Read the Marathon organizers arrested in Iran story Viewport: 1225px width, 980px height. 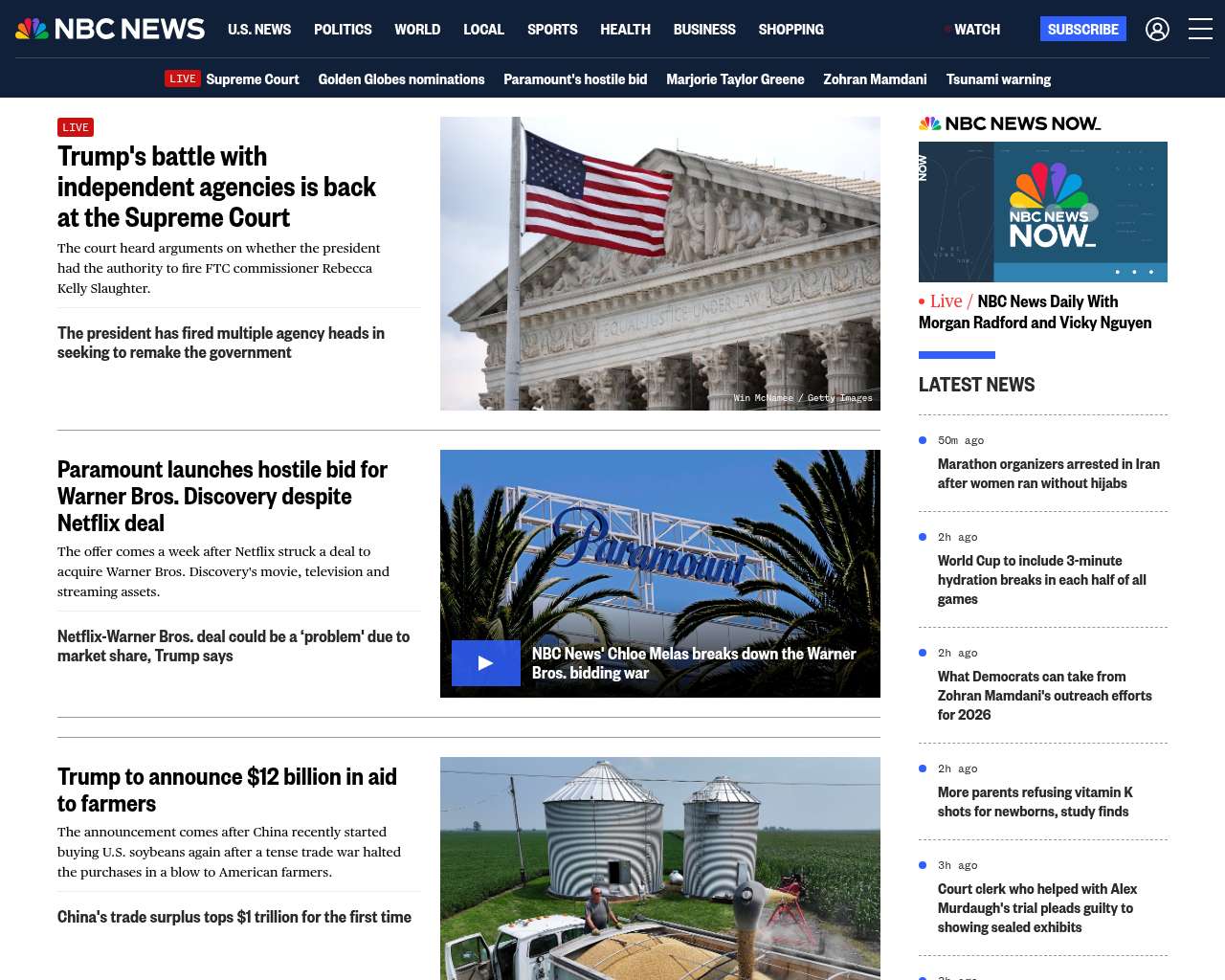coord(1048,474)
